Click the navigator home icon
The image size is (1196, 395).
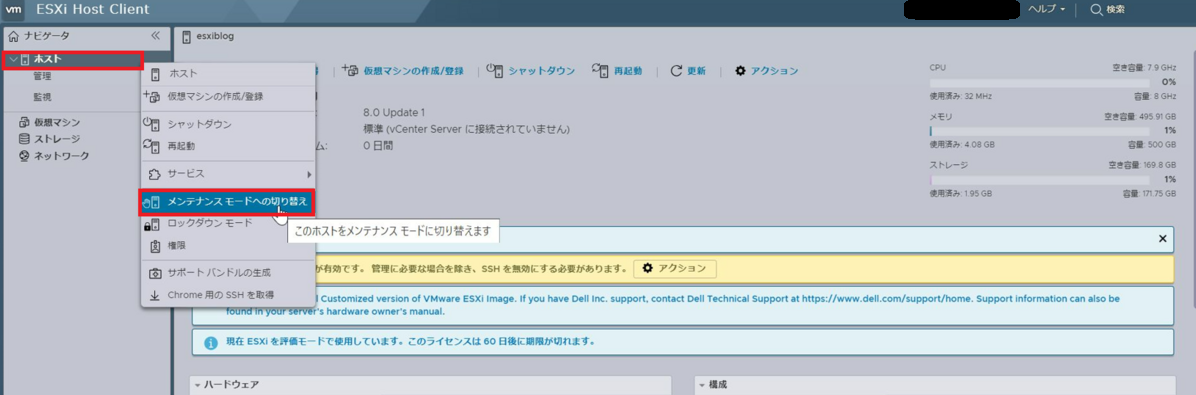point(13,36)
